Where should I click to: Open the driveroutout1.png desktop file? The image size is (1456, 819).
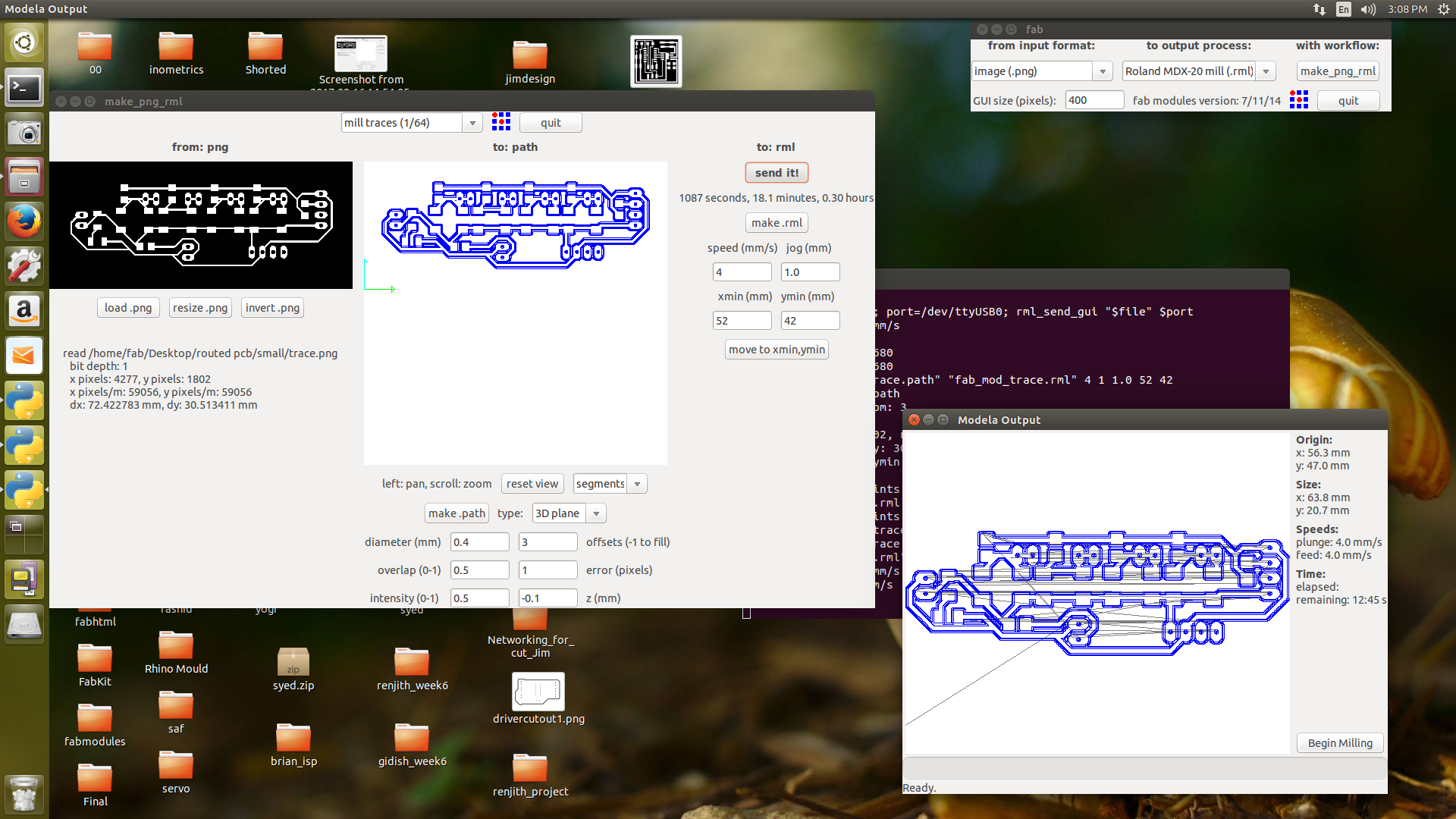click(538, 692)
